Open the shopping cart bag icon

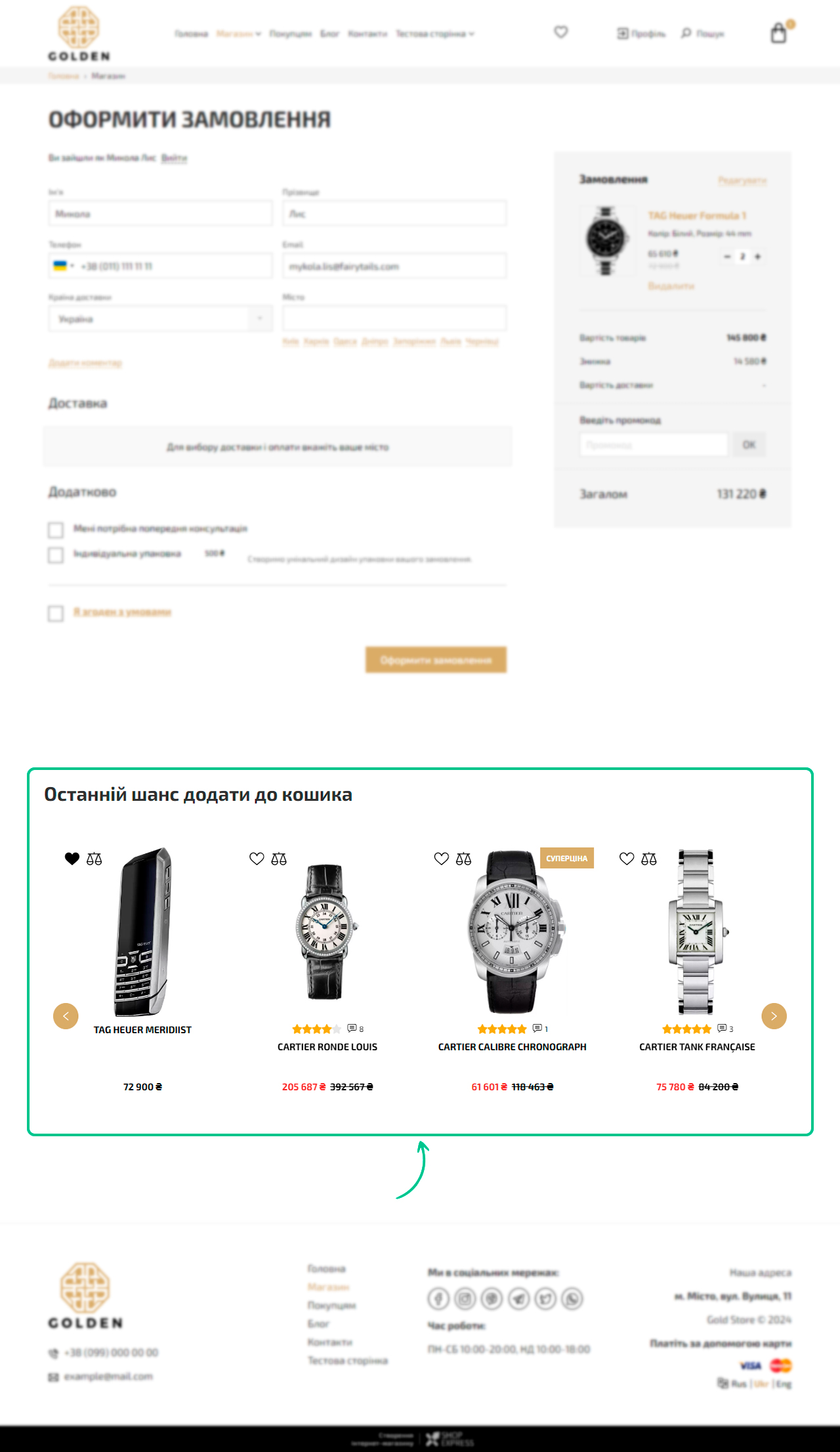click(x=778, y=33)
